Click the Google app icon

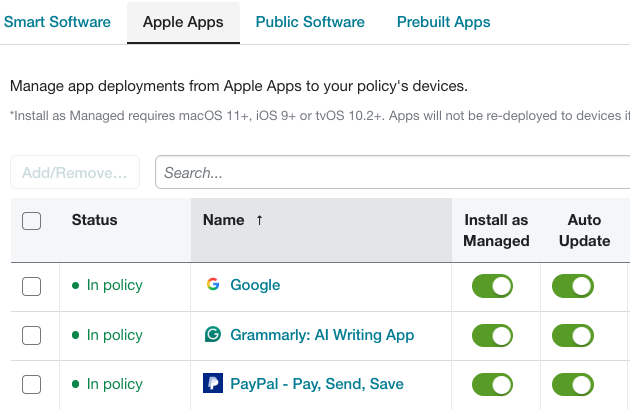point(213,285)
